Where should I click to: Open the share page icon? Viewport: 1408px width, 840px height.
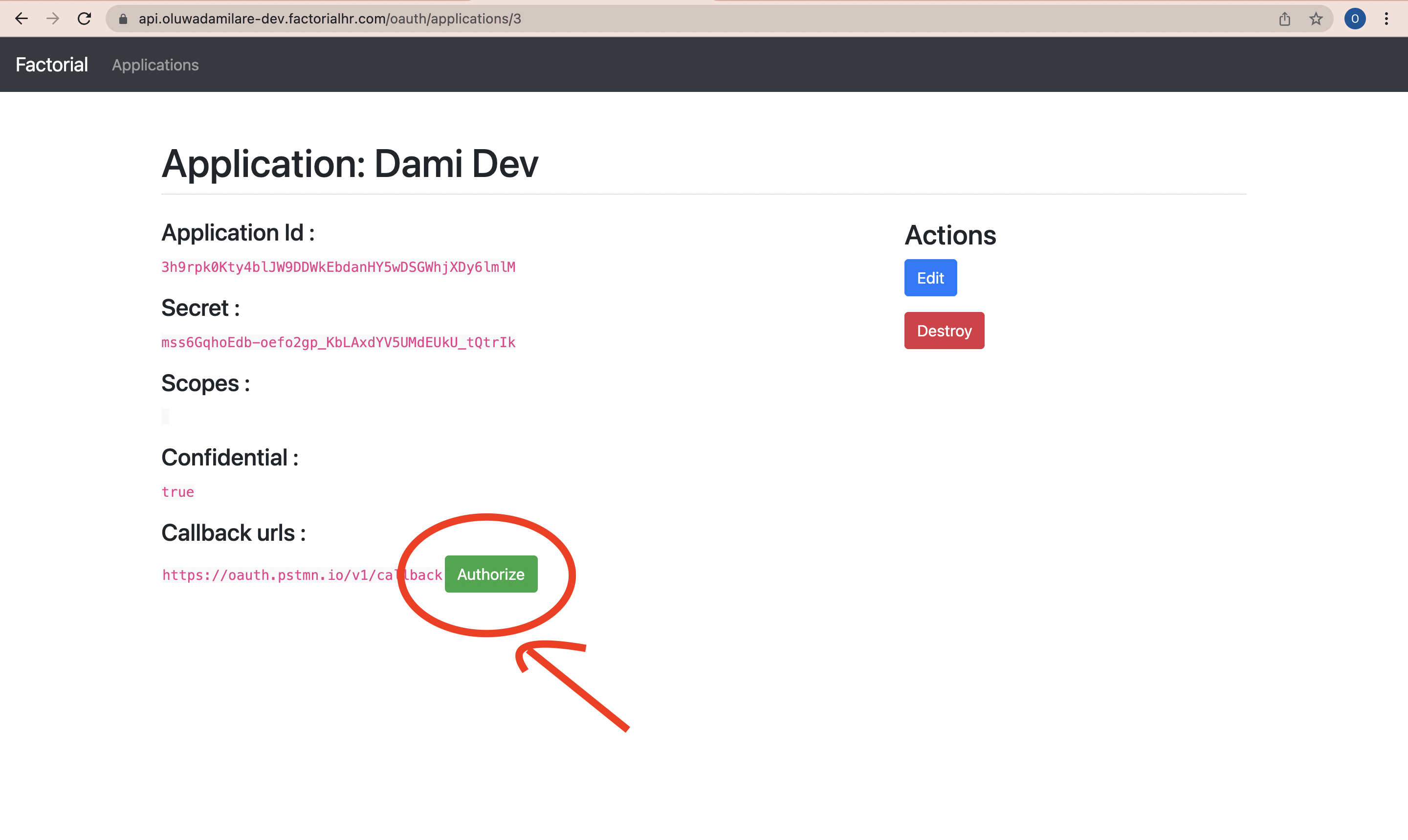pyautogui.click(x=1285, y=19)
